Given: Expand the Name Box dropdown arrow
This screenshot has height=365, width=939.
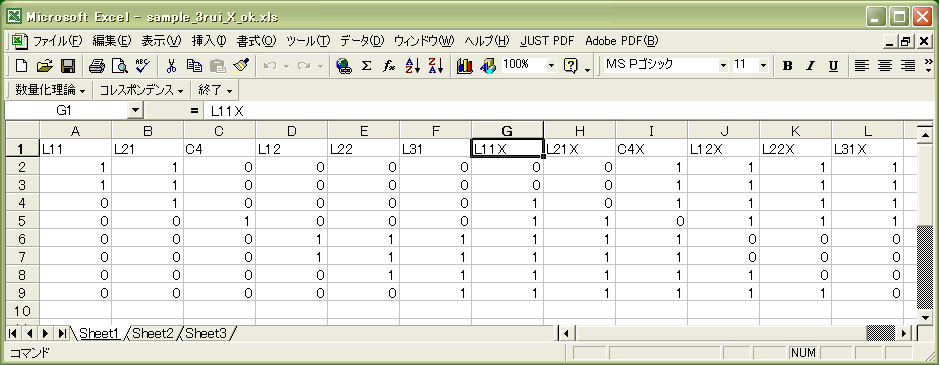Looking at the screenshot, I should [x=135, y=110].
